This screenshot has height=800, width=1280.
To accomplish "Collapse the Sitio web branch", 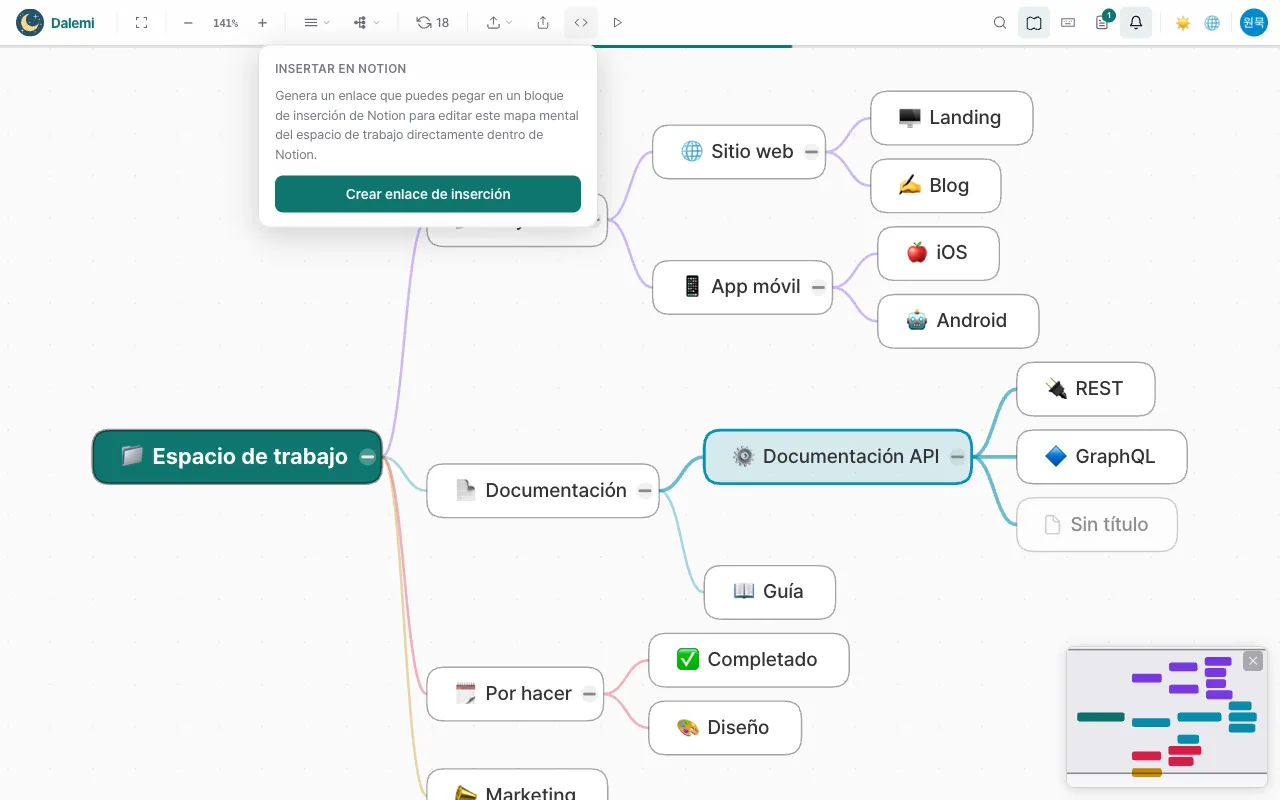I will (x=811, y=152).
